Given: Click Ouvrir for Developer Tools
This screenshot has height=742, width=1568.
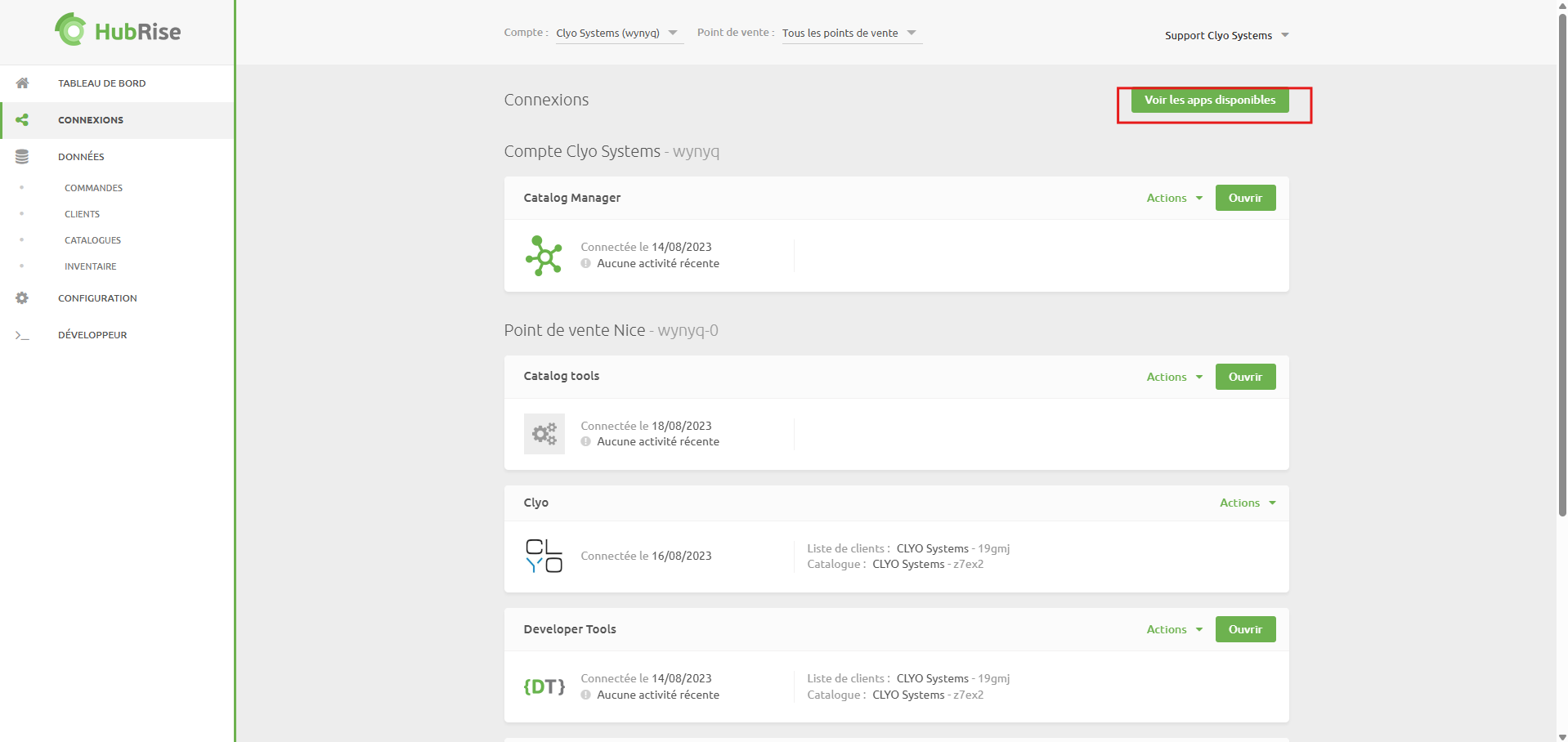Looking at the screenshot, I should [x=1245, y=629].
